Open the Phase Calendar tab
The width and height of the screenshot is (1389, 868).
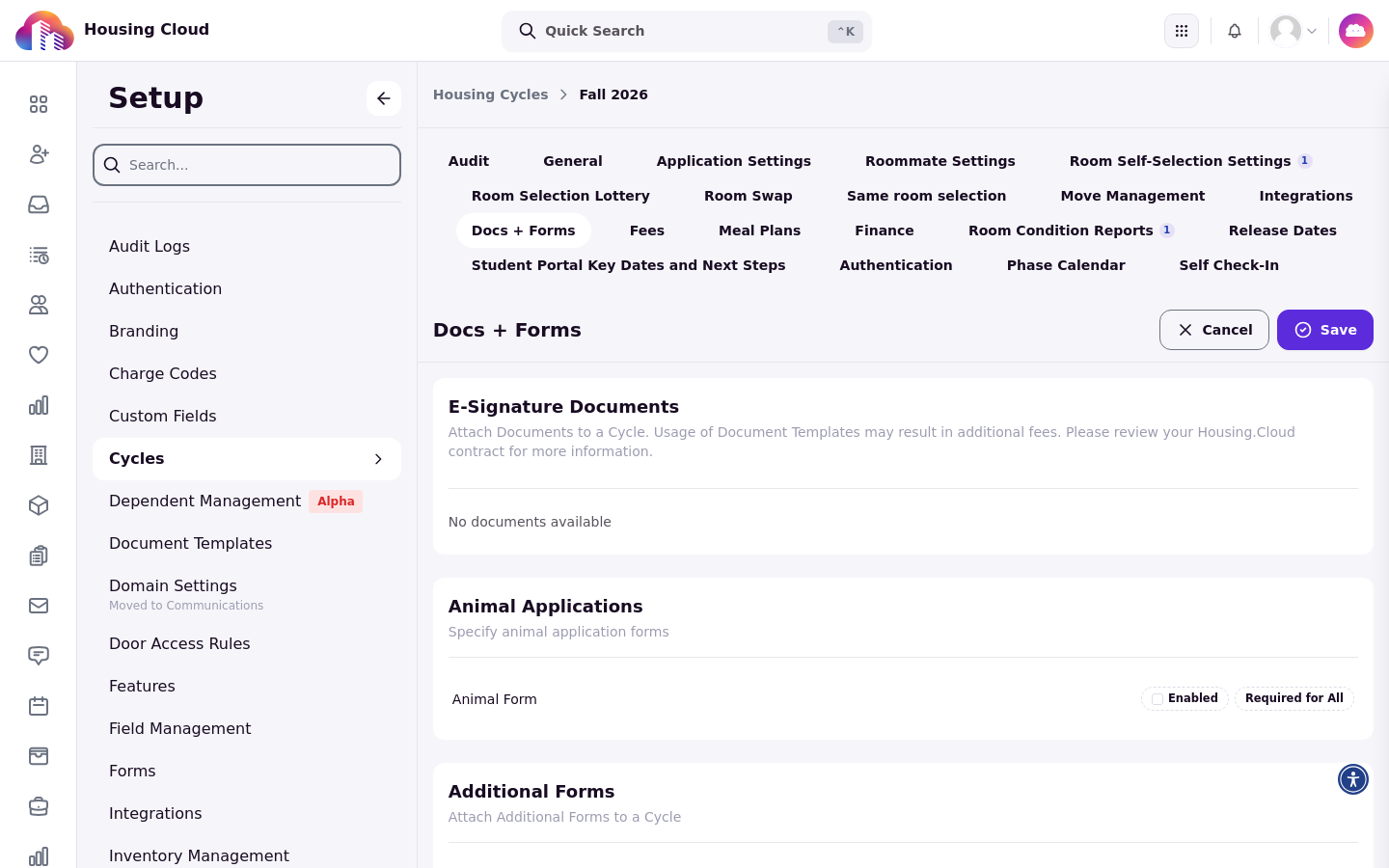click(1066, 265)
